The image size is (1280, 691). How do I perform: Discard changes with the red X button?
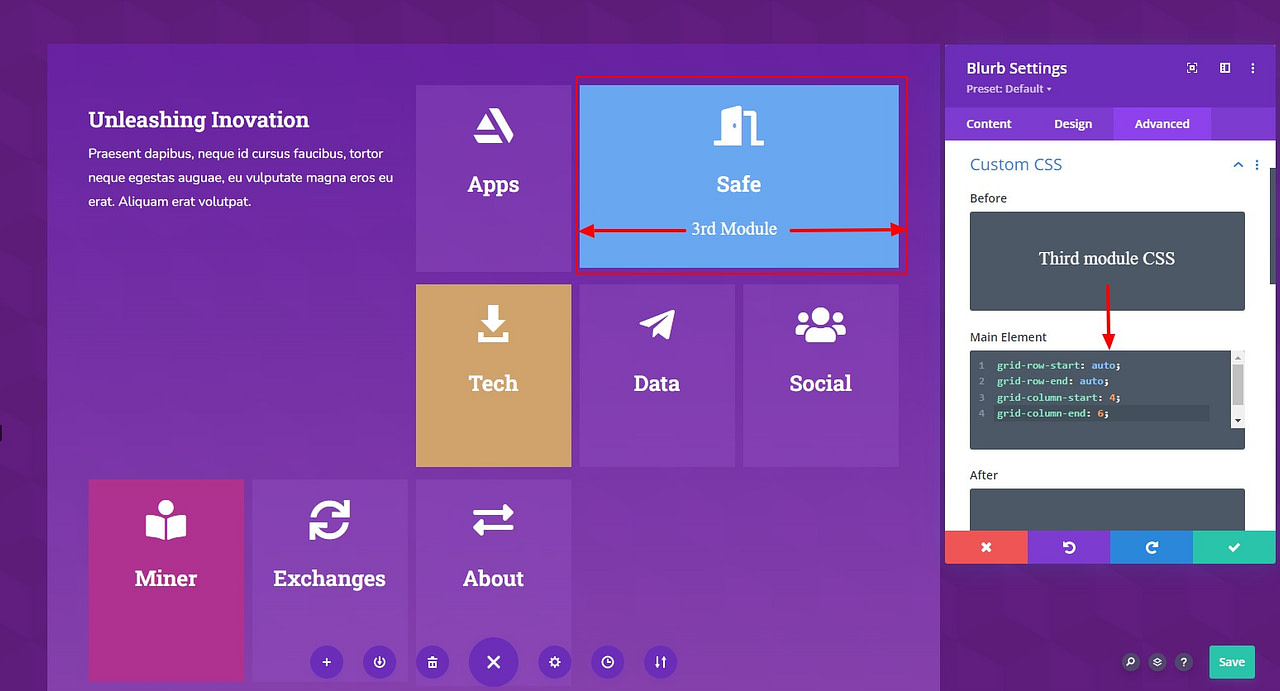pos(986,547)
